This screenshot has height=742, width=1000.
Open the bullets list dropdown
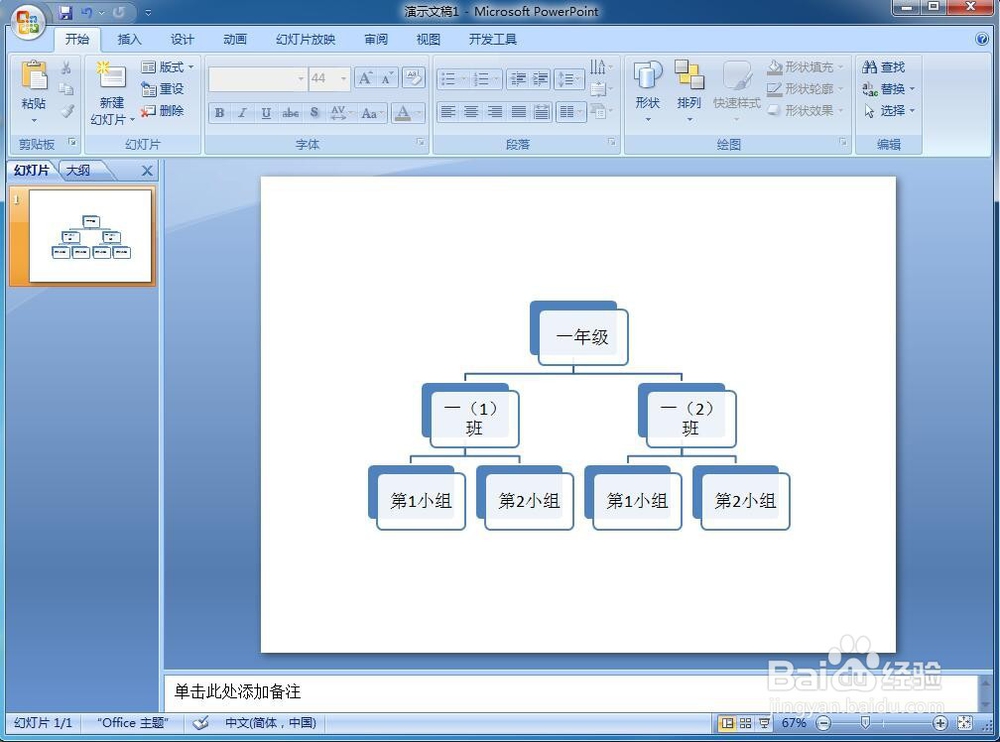[465, 79]
